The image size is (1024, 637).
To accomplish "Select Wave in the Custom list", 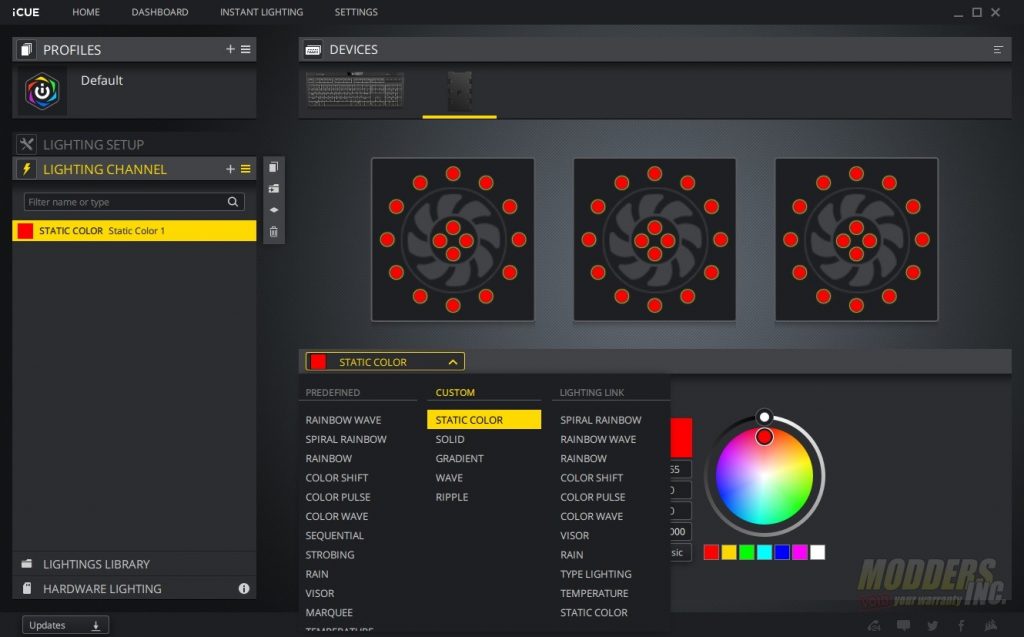I will (x=449, y=478).
